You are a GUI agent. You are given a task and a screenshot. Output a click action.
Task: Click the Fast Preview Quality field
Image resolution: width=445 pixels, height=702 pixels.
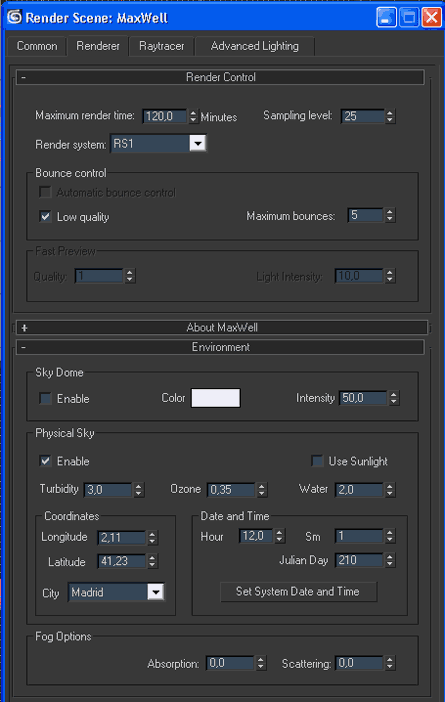[99, 276]
